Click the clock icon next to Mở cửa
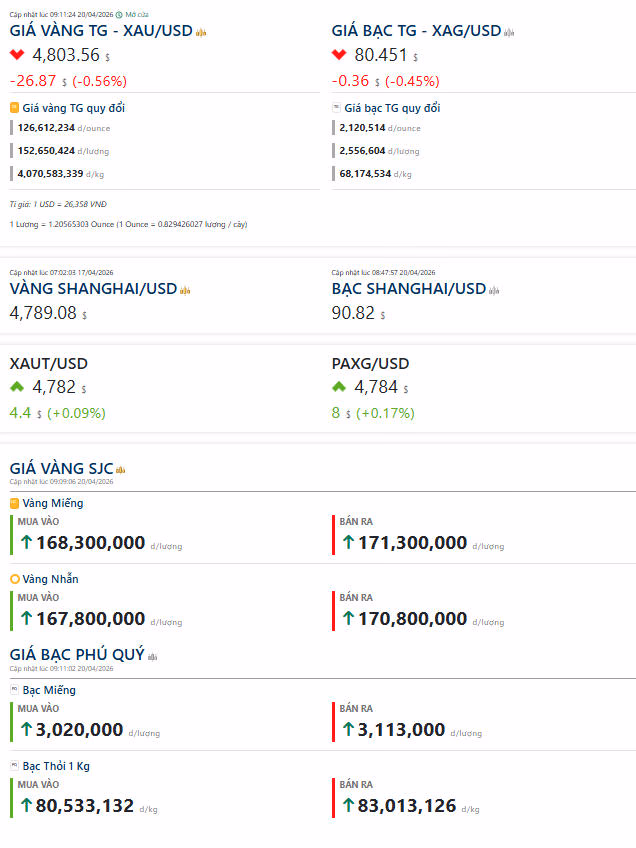Image resolution: width=636 pixels, height=848 pixels. pyautogui.click(x=119, y=15)
